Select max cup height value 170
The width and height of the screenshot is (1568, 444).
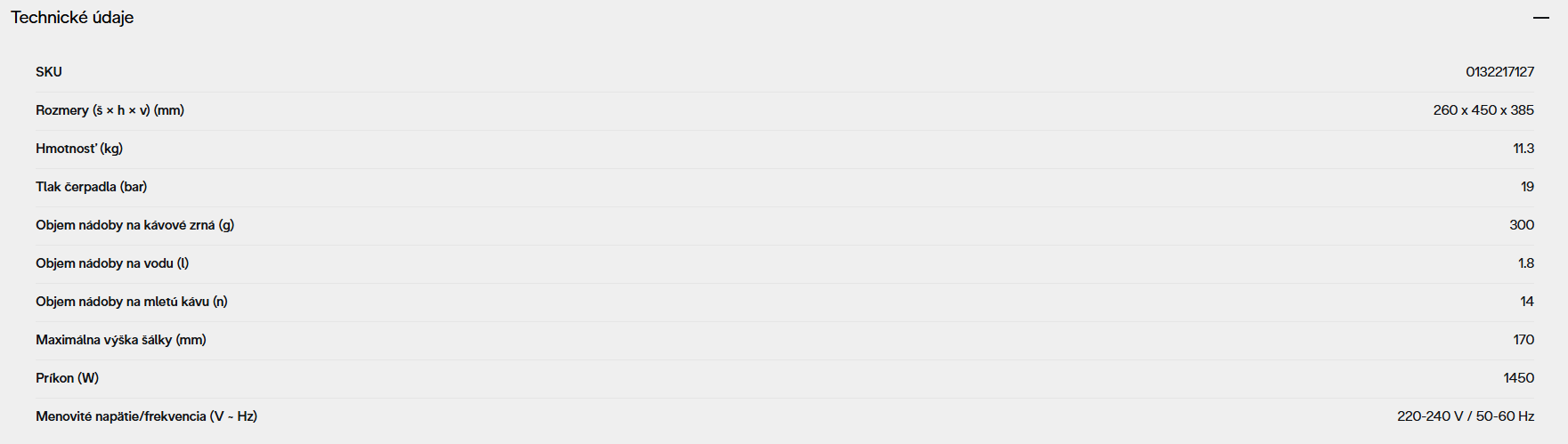pos(1523,340)
